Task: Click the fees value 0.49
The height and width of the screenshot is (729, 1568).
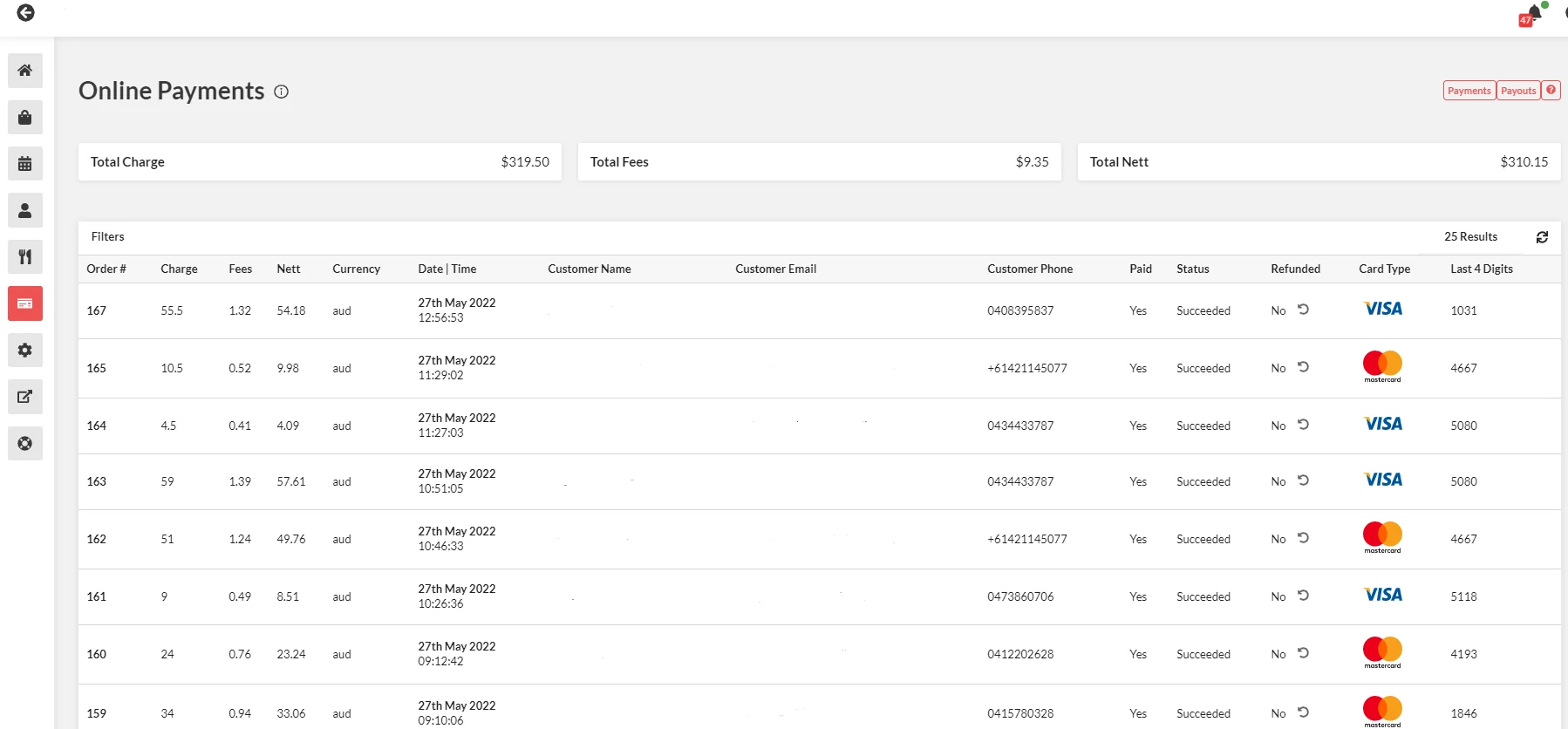Action: pos(240,596)
